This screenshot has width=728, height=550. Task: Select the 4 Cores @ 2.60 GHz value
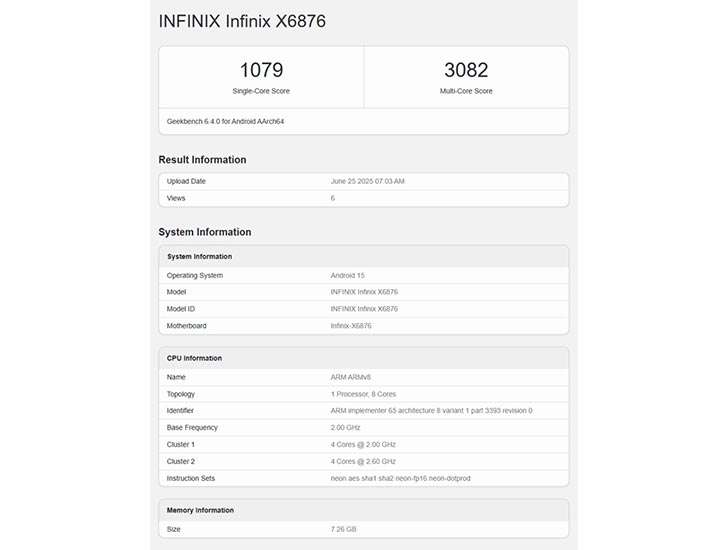(363, 461)
